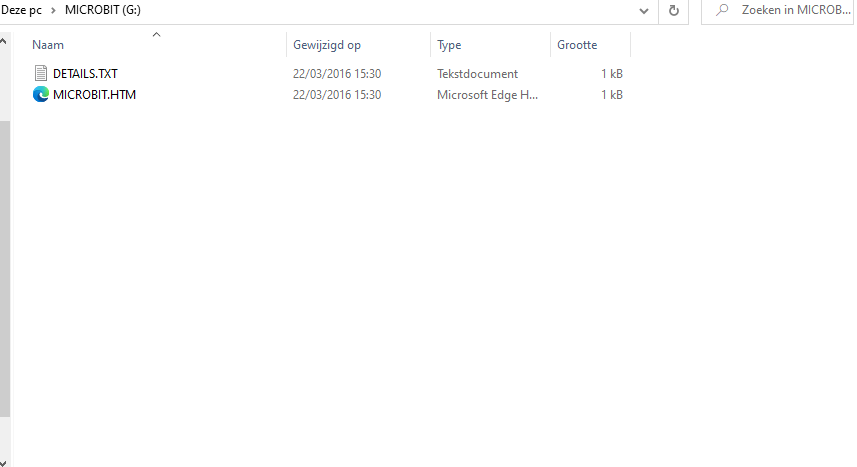The height and width of the screenshot is (467, 857).
Task: Click the navigation pane scrollbar thumb
Action: pos(4,268)
